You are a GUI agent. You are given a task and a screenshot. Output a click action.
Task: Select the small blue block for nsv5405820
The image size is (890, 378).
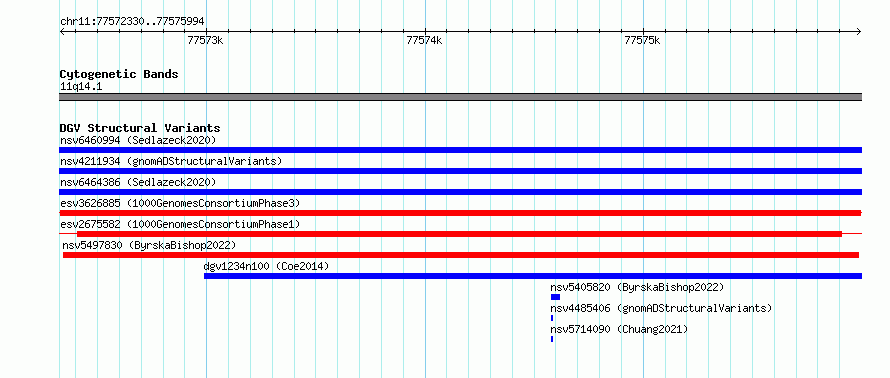point(555,297)
